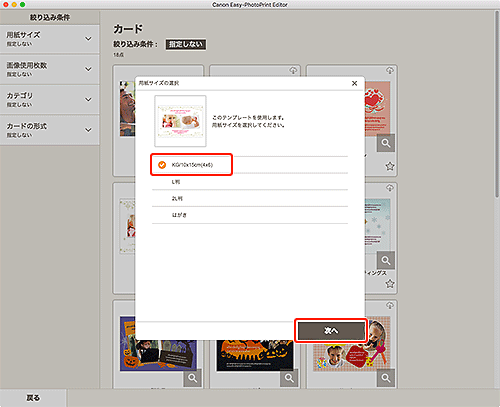Expand the 画像使用枚数 filter
The image size is (500, 407).
pyautogui.click(x=50, y=69)
